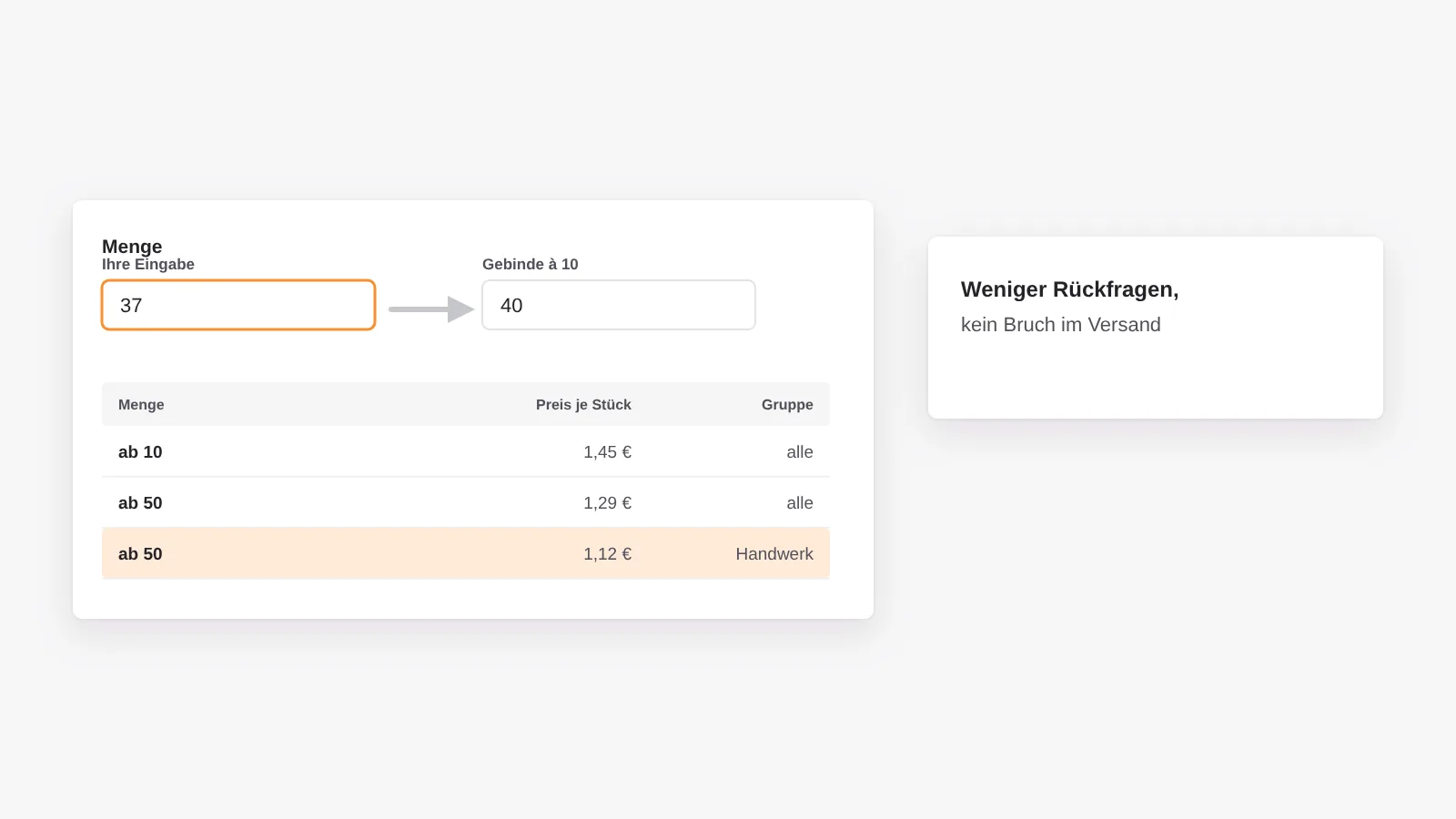
Task: Click the Handwerk group cell
Action: point(774,554)
